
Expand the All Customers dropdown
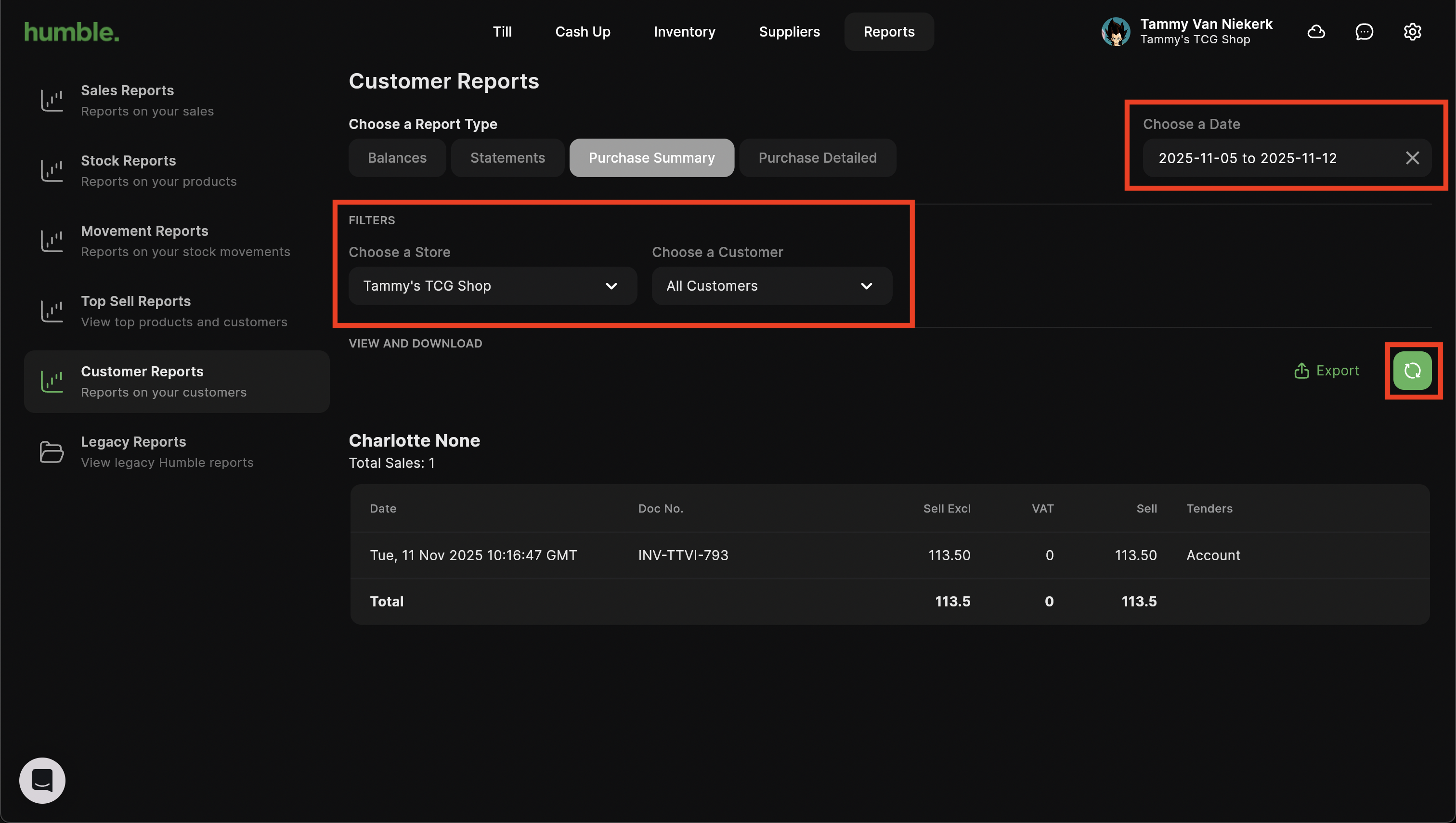pos(771,286)
